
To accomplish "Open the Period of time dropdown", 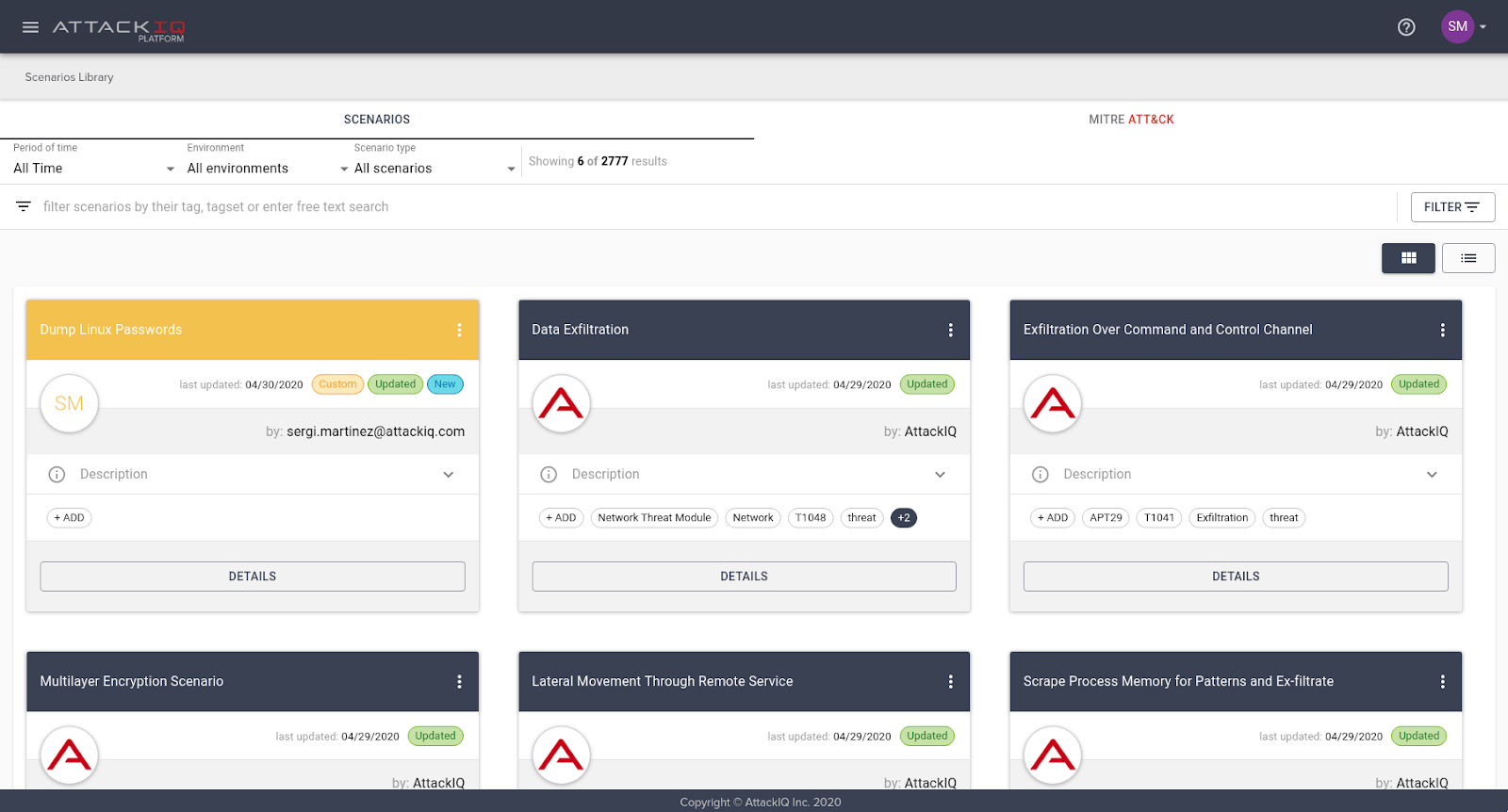I will coord(93,169).
